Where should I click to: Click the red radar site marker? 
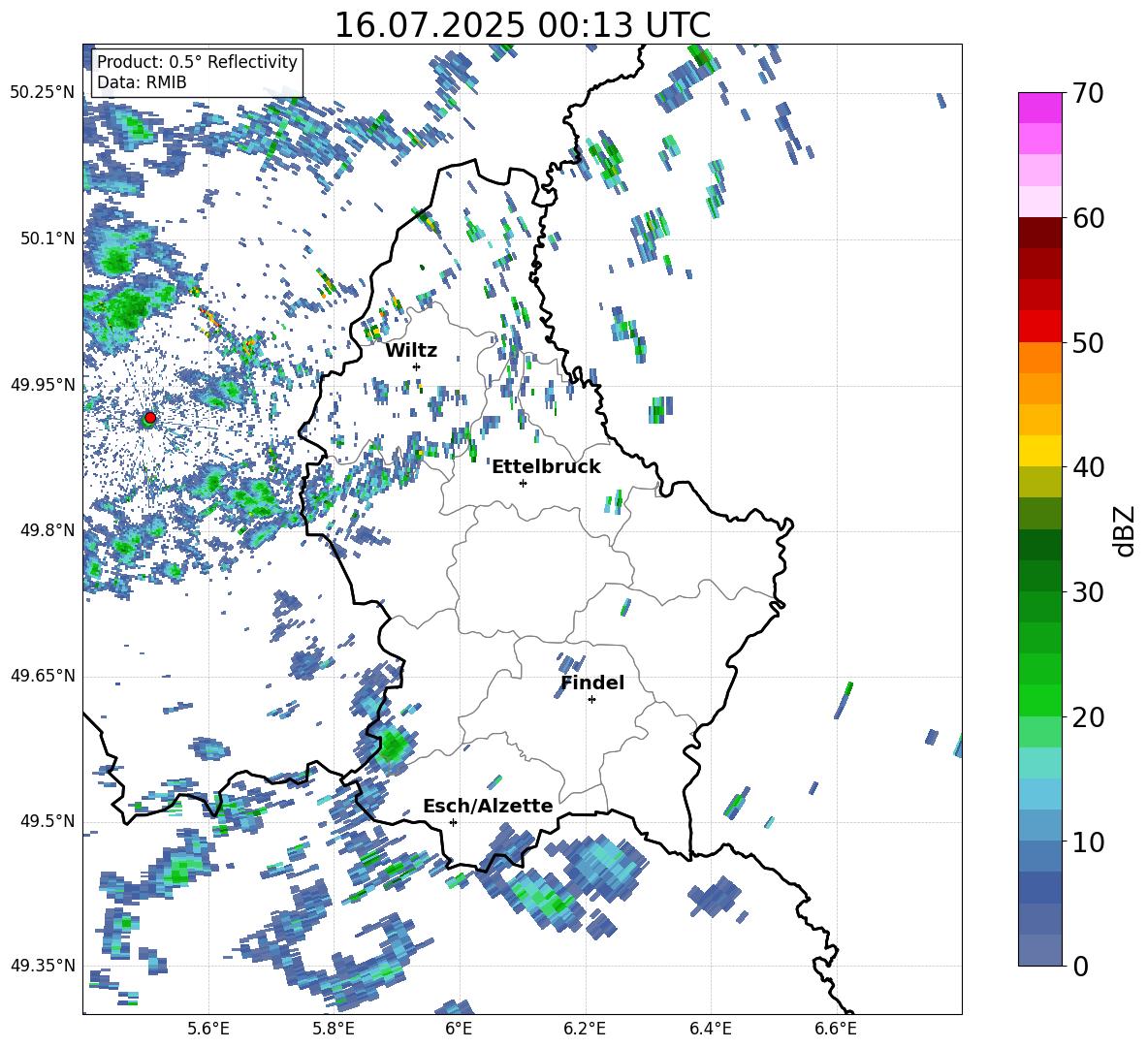point(150,418)
